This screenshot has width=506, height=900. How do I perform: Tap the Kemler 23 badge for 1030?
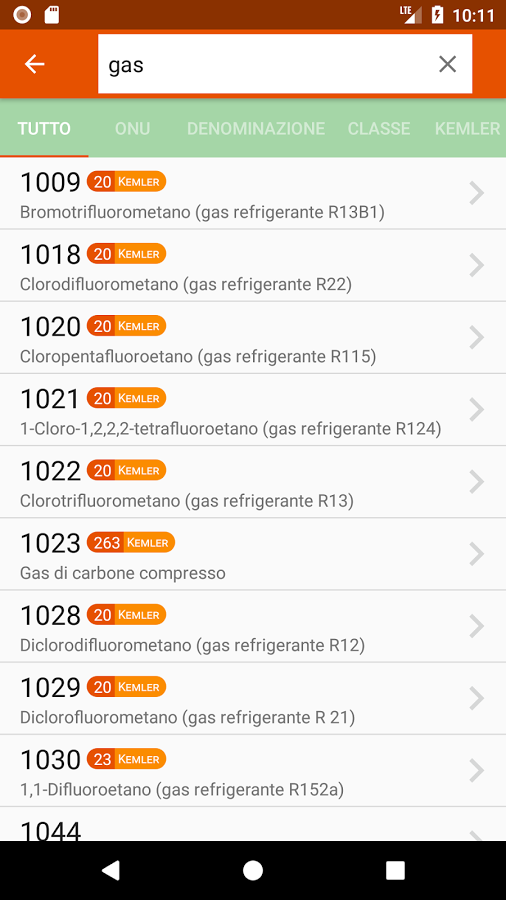point(126,759)
